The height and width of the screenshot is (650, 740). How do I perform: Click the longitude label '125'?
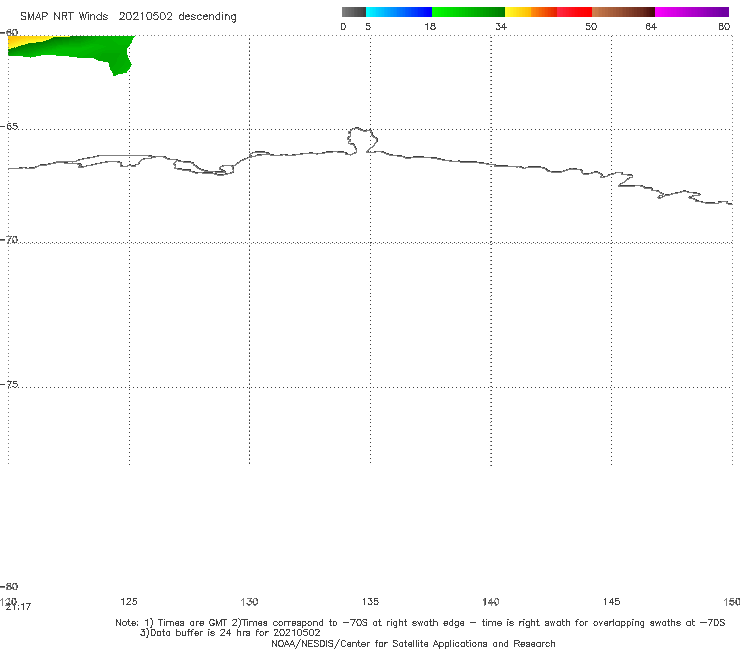point(129,601)
